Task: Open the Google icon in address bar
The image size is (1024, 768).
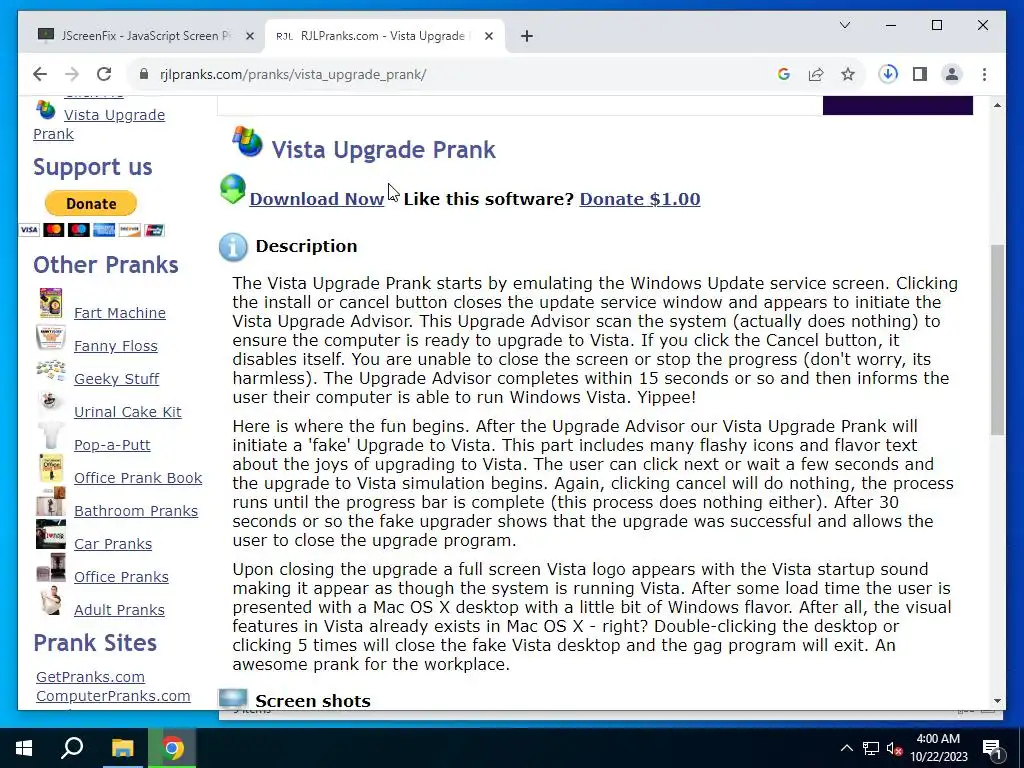Action: tap(784, 74)
